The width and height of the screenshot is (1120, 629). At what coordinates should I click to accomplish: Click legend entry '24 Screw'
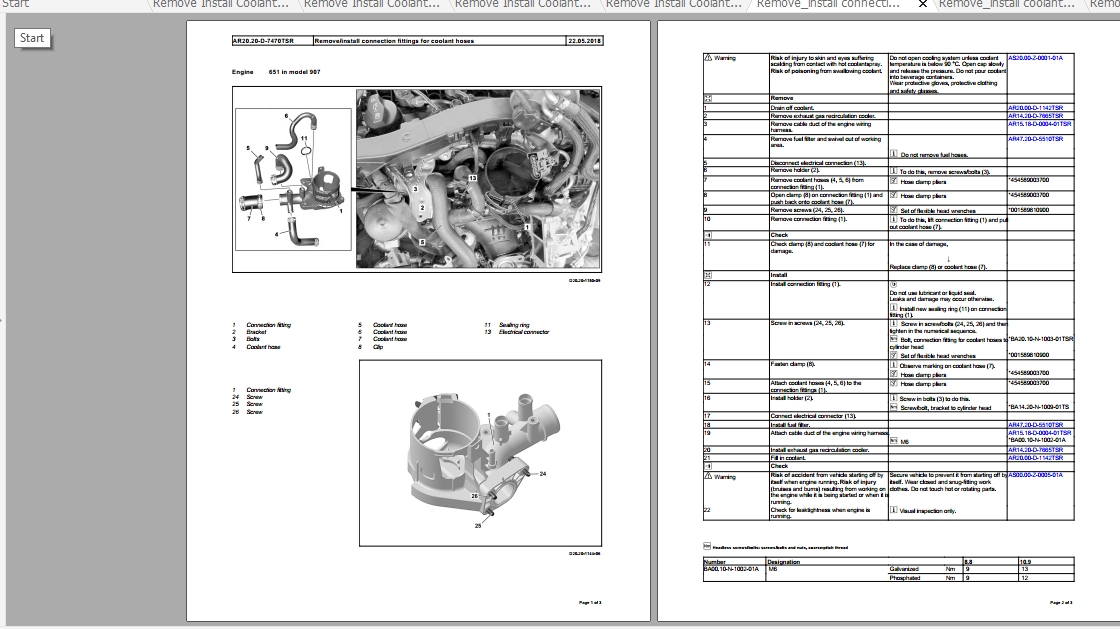247,397
